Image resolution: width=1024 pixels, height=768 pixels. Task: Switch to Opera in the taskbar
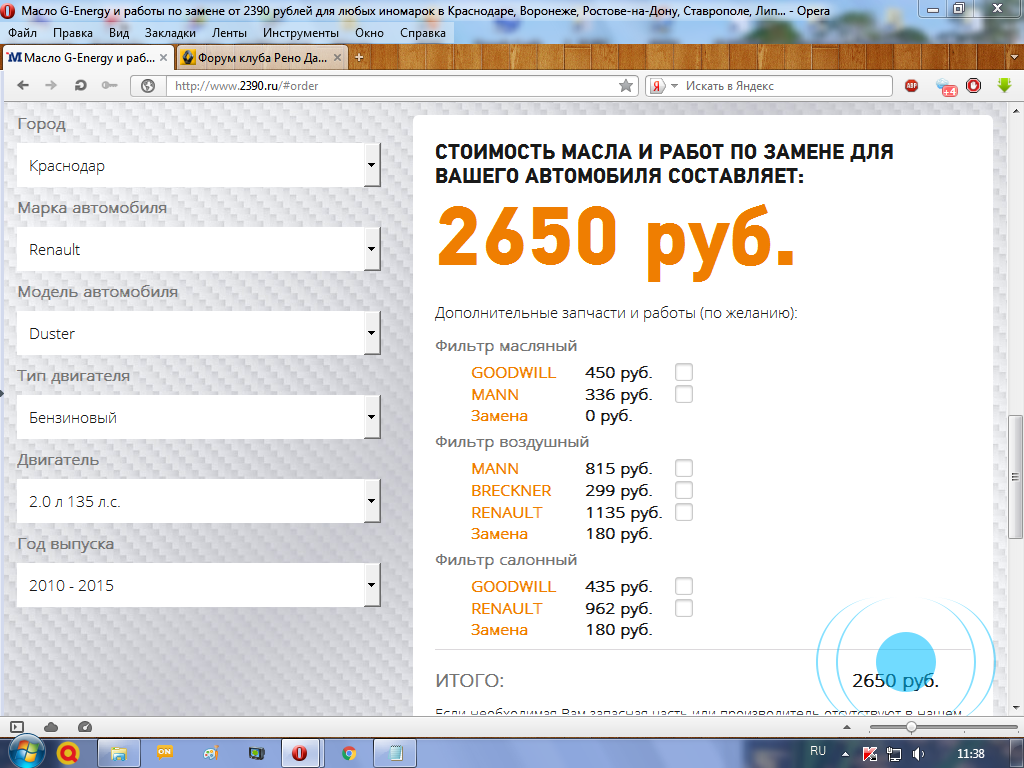point(299,754)
